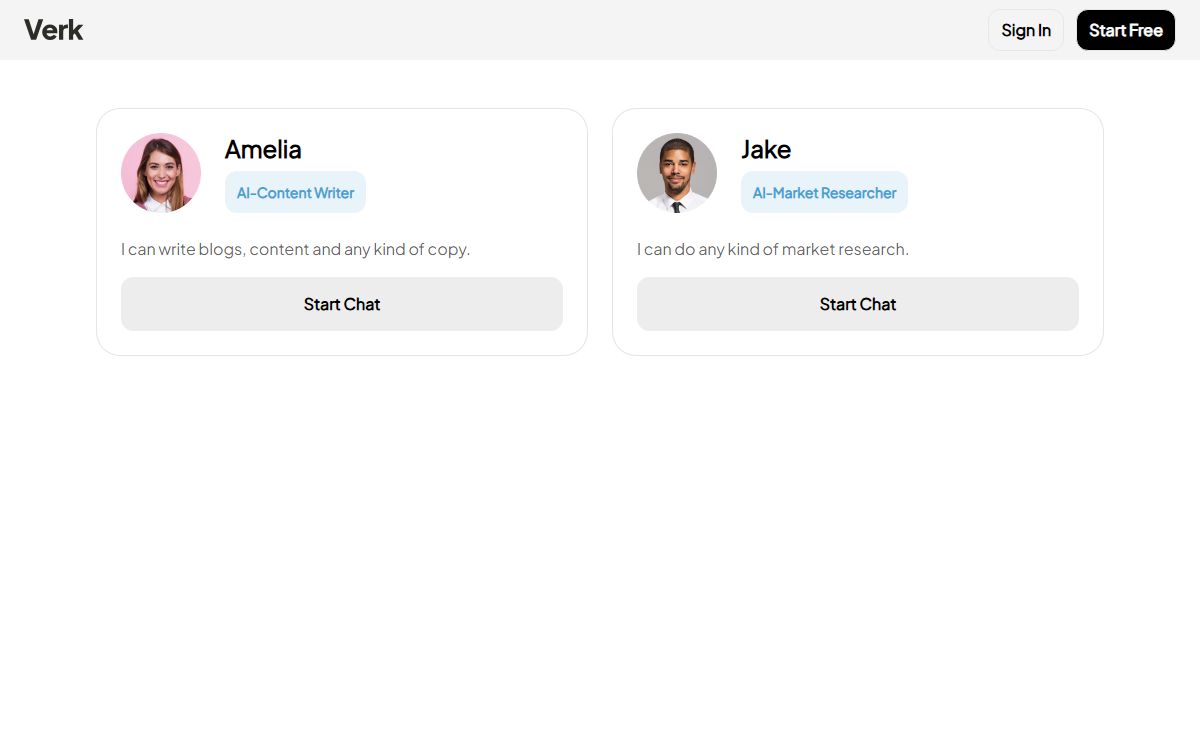Image resolution: width=1200 pixels, height=740 pixels.
Task: Click the black Start Free button
Action: point(1126,30)
